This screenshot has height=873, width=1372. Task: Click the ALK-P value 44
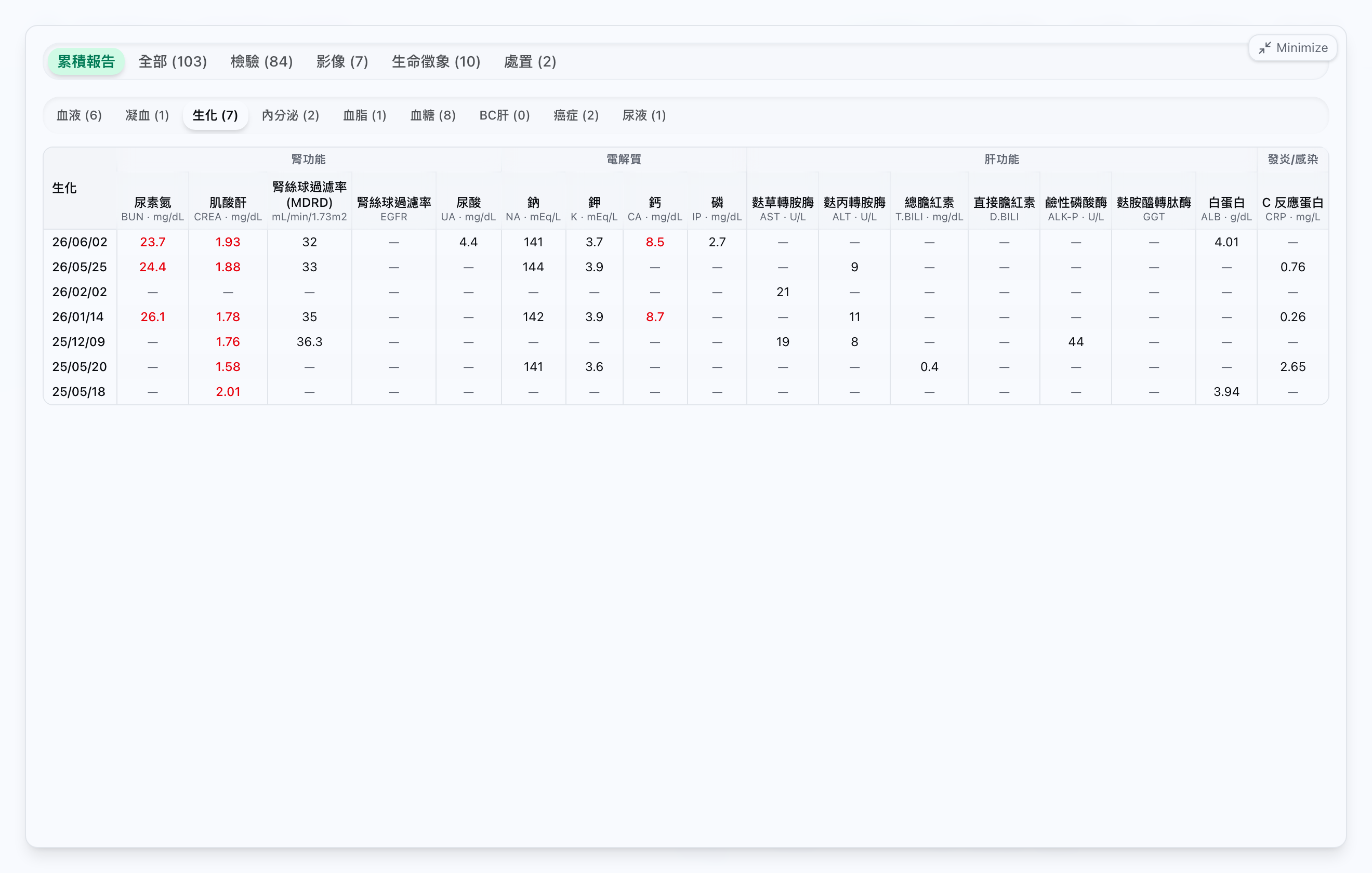click(x=1076, y=342)
